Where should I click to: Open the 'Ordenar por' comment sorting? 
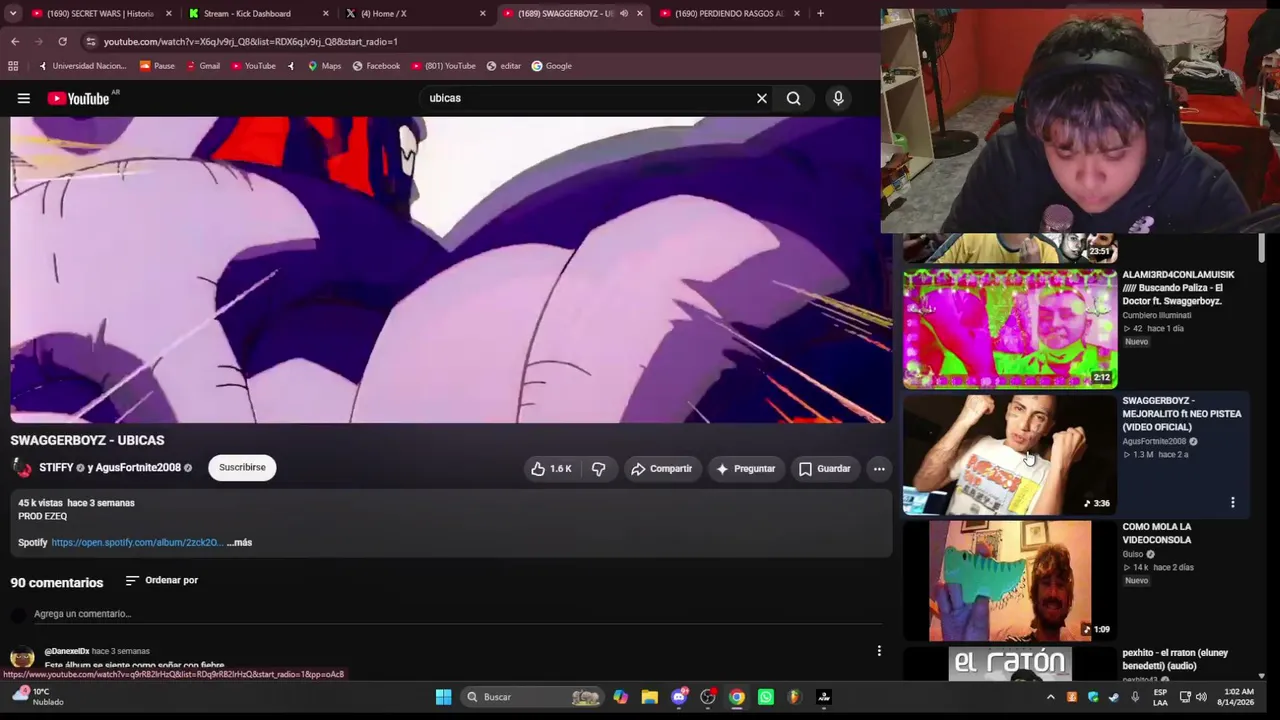(162, 580)
